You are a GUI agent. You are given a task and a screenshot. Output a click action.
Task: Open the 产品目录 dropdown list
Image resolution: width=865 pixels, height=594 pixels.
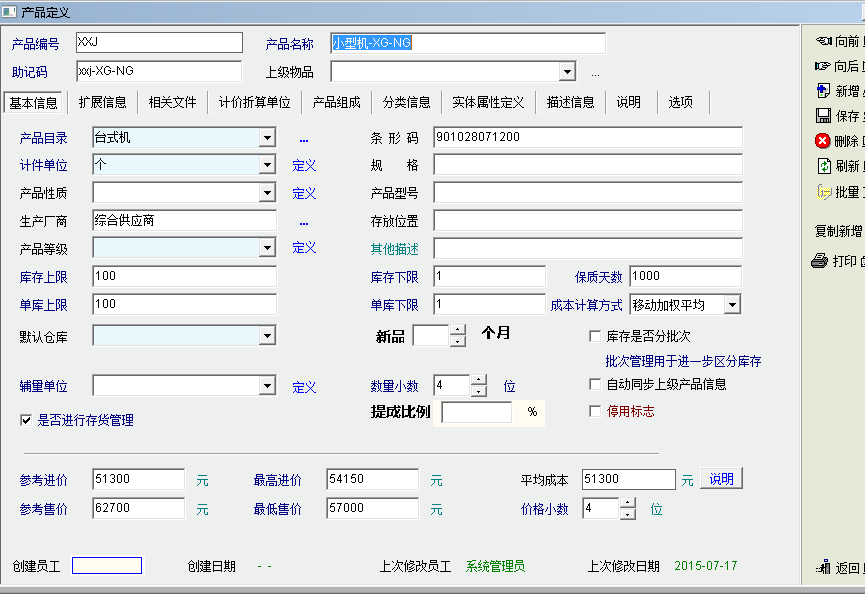tap(267, 138)
